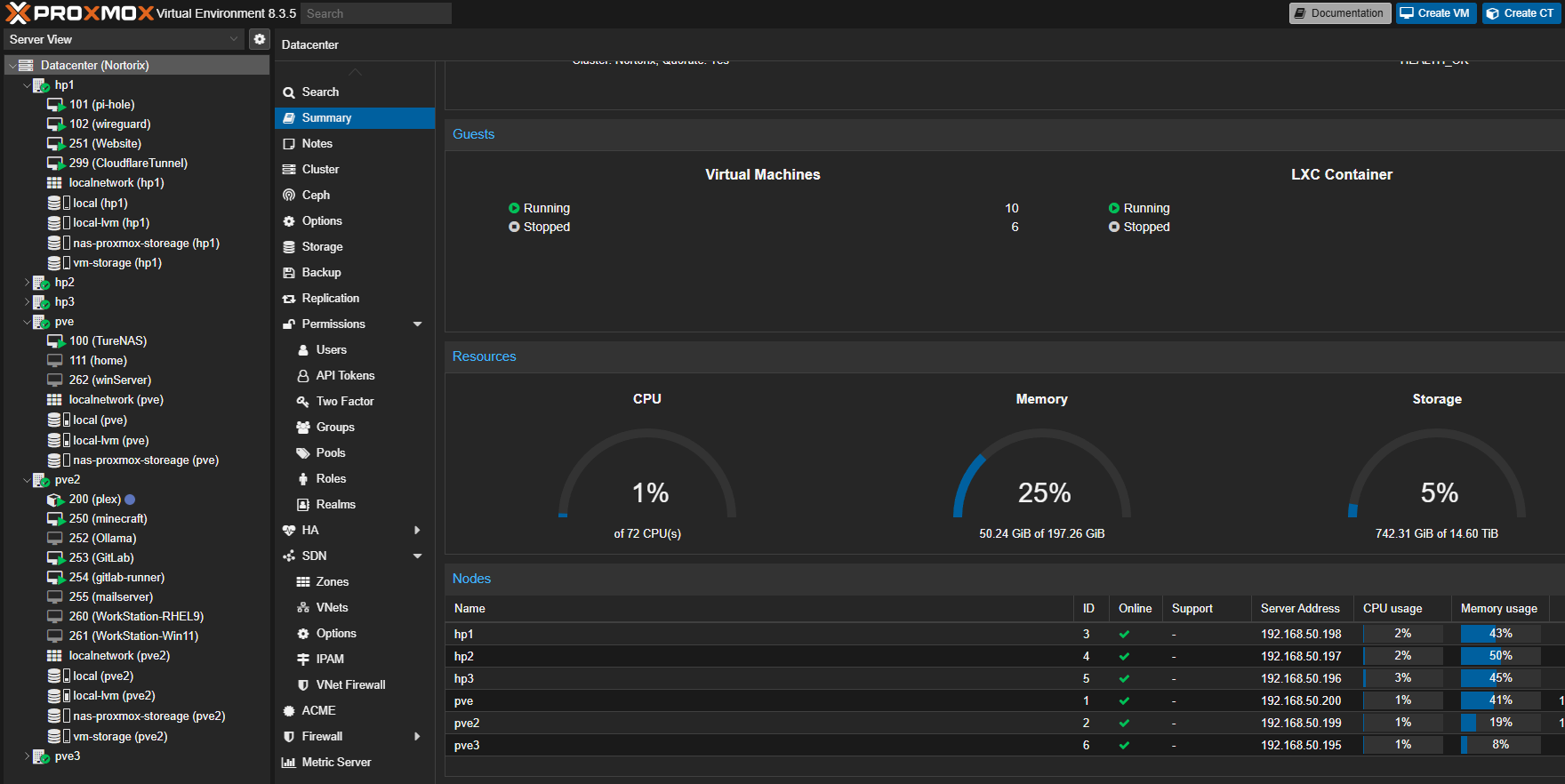The height and width of the screenshot is (784, 1565).
Task: Collapse the SDN submenu arrow
Action: click(417, 556)
